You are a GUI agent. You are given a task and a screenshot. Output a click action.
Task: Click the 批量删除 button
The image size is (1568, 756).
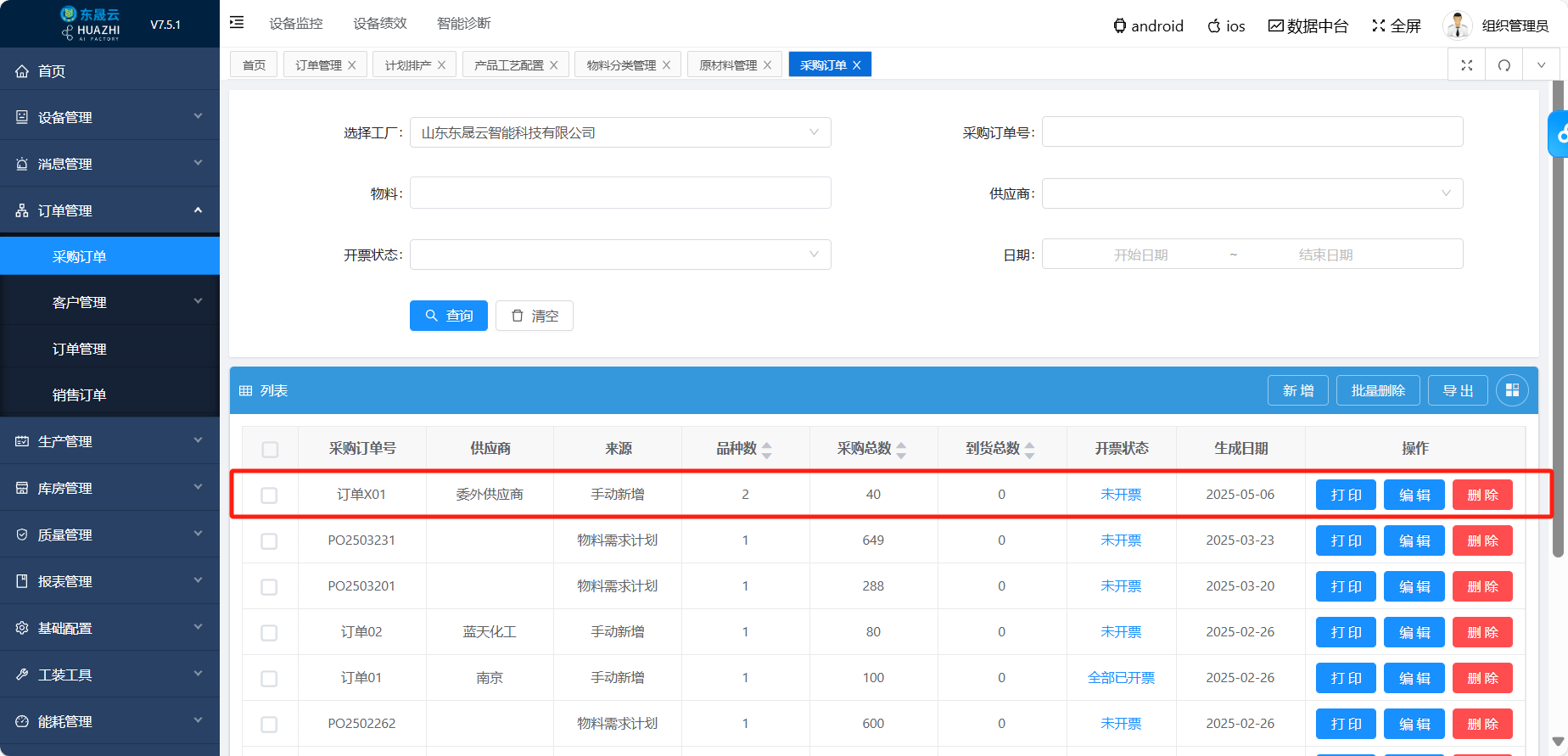(x=1378, y=390)
